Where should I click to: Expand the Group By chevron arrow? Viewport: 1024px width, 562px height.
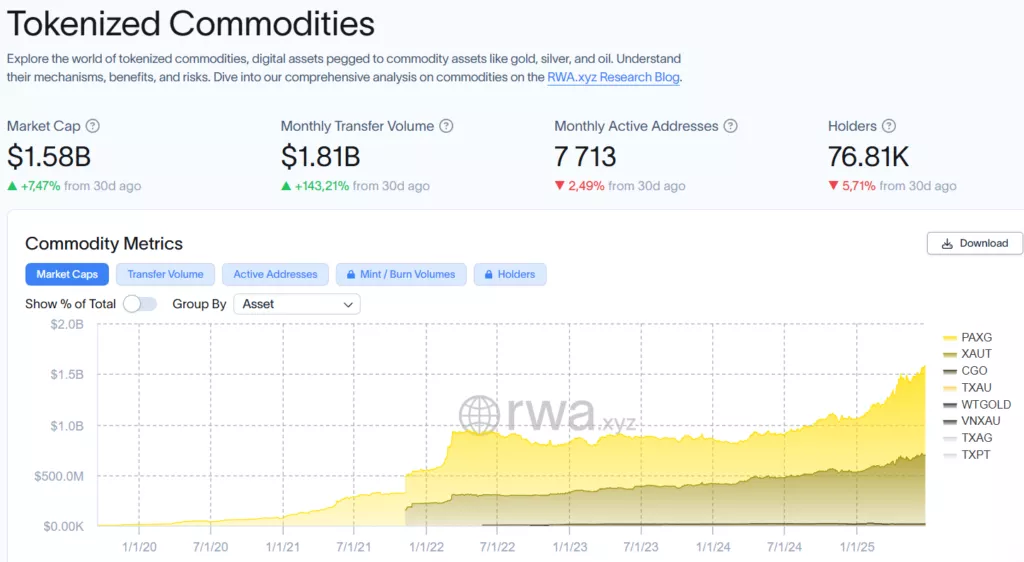point(348,304)
